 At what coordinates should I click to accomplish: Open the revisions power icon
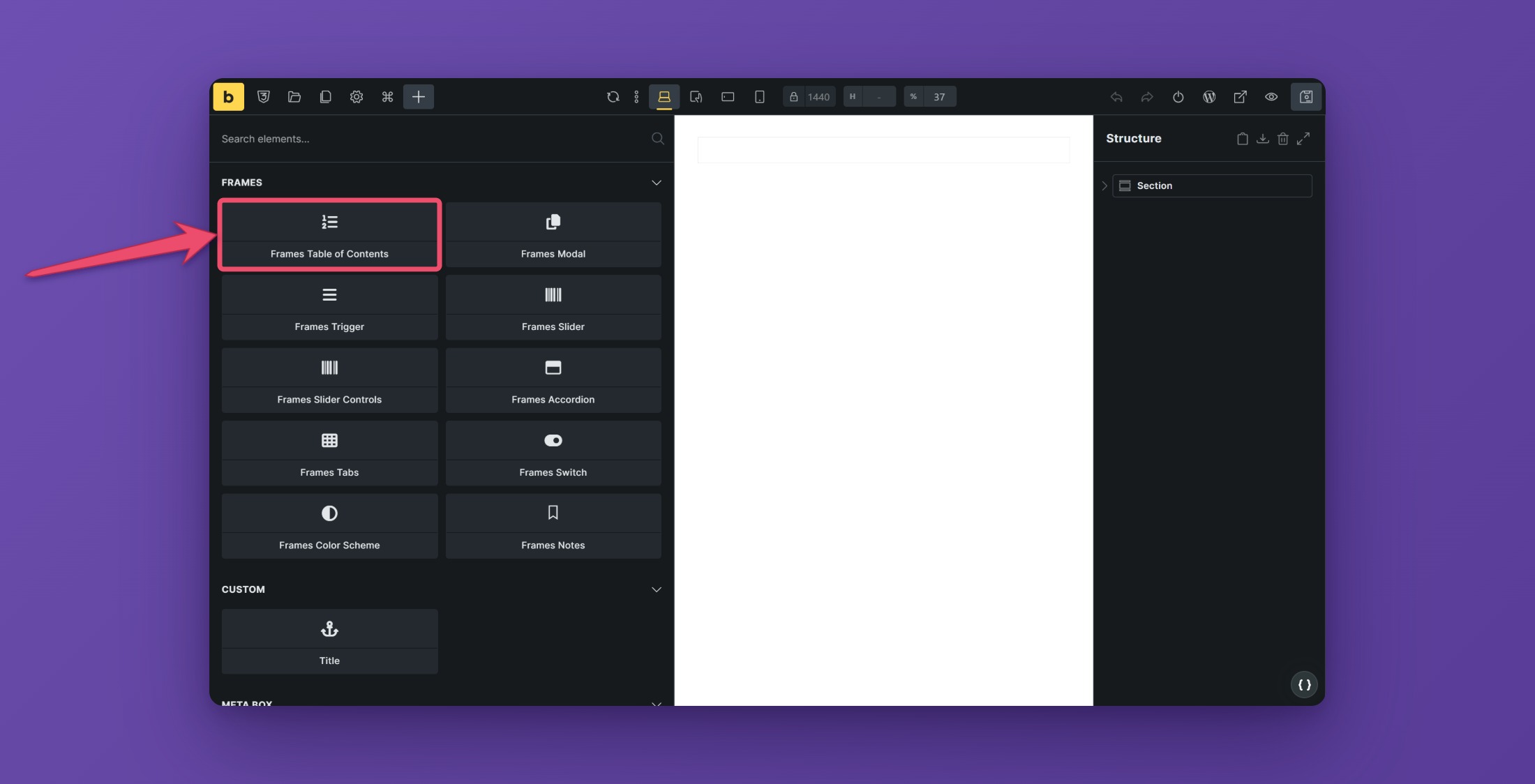[1178, 97]
